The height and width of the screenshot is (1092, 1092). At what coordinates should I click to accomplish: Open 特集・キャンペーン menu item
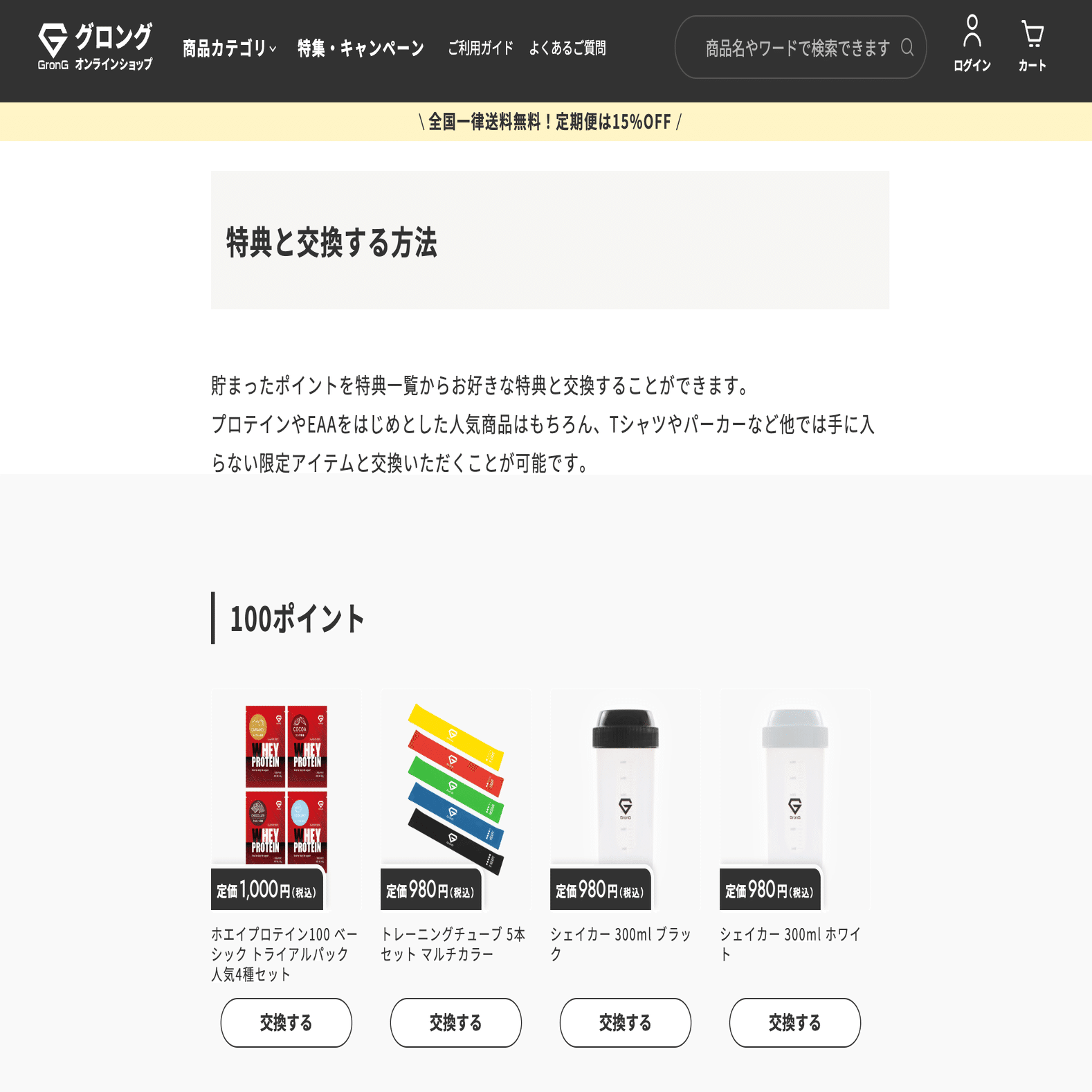pos(361,48)
